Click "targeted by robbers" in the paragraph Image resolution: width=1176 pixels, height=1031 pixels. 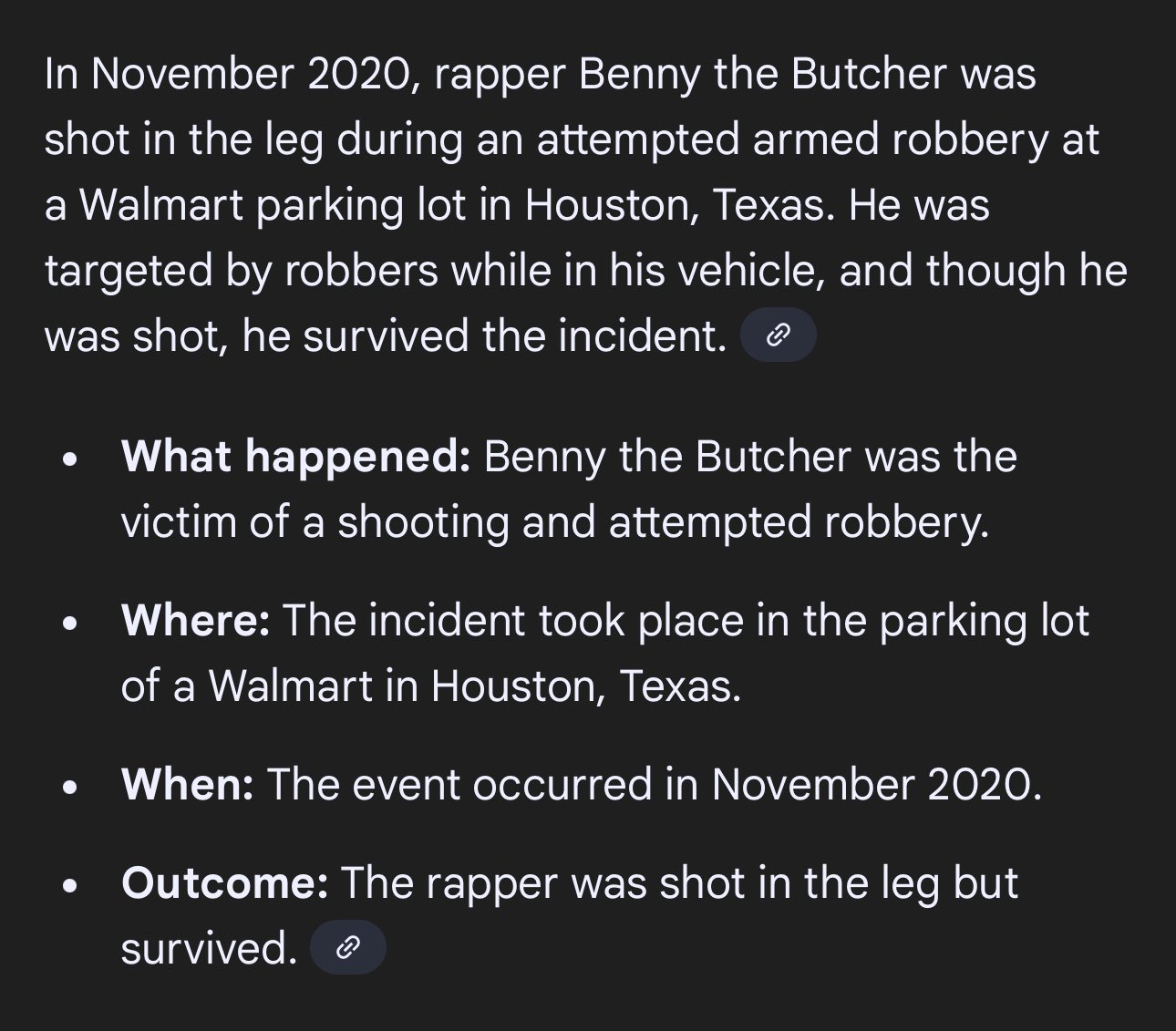pyautogui.click(x=241, y=271)
